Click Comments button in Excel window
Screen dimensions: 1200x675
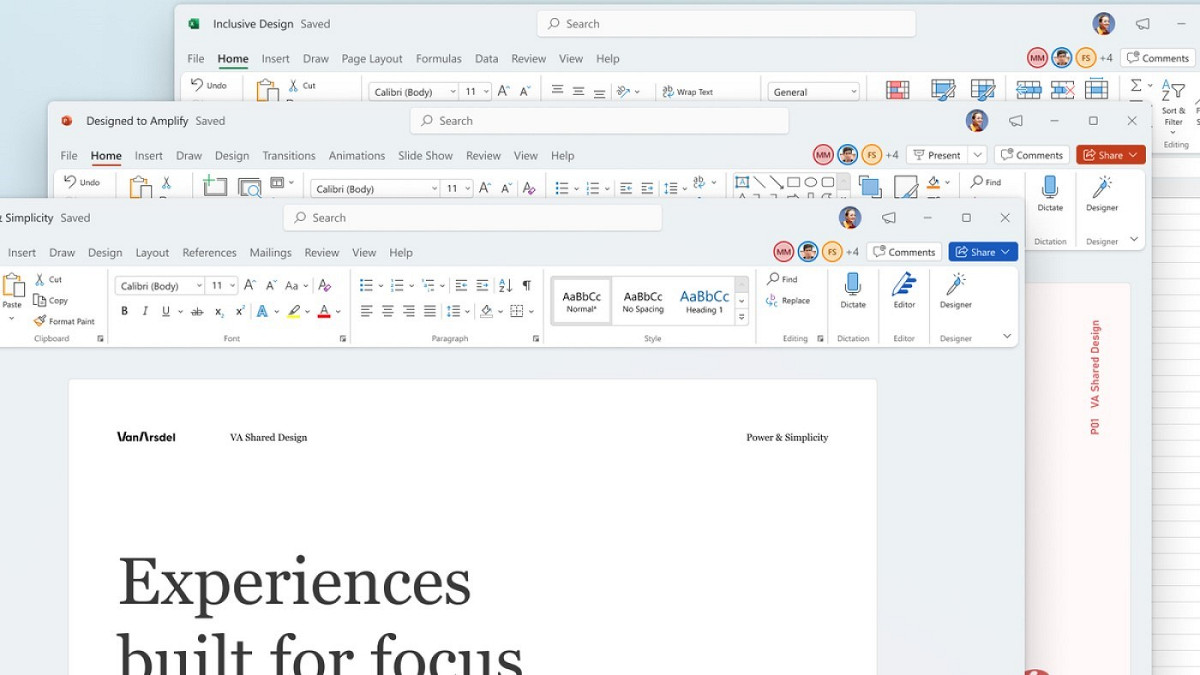pos(1158,58)
